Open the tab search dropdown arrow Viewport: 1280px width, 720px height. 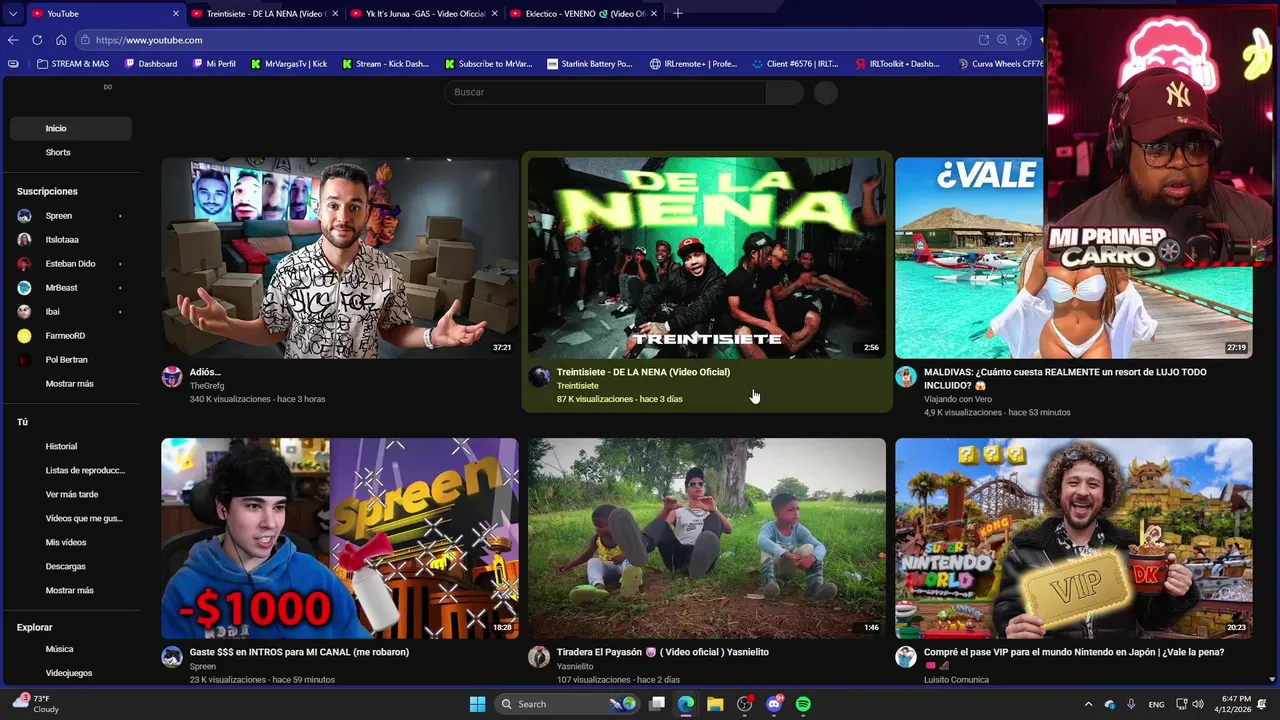point(13,14)
